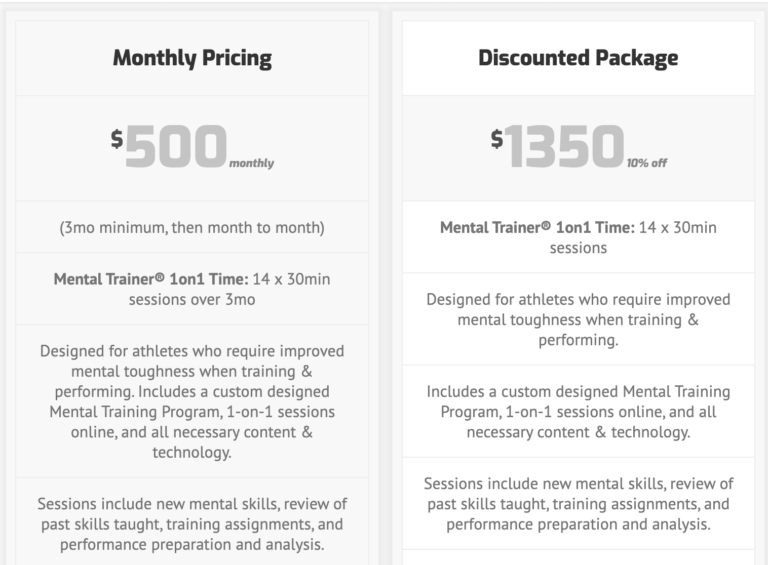Click 'sessions over 3mo' text
The image size is (768, 565).
(192, 300)
